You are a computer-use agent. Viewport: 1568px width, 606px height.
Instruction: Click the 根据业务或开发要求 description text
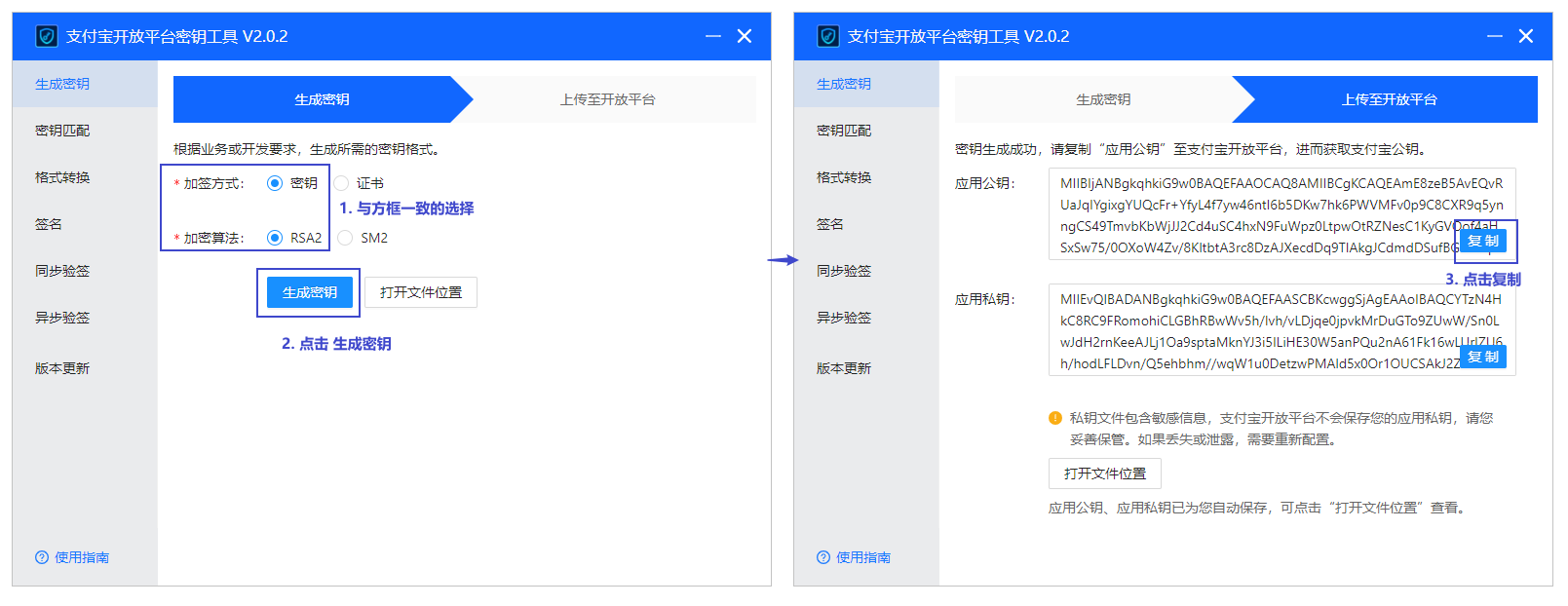pyautogui.click(x=309, y=149)
